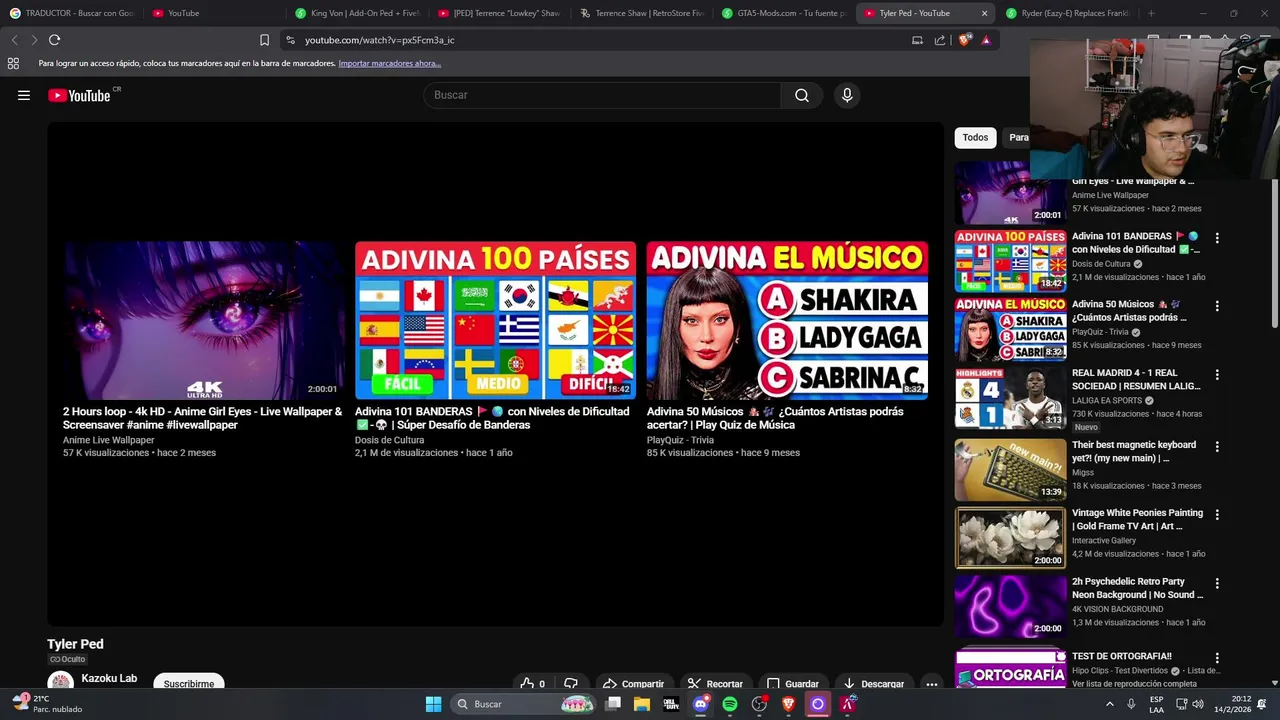Open the Kazoku Lab channel name
This screenshot has width=1280, height=720.
(109, 678)
